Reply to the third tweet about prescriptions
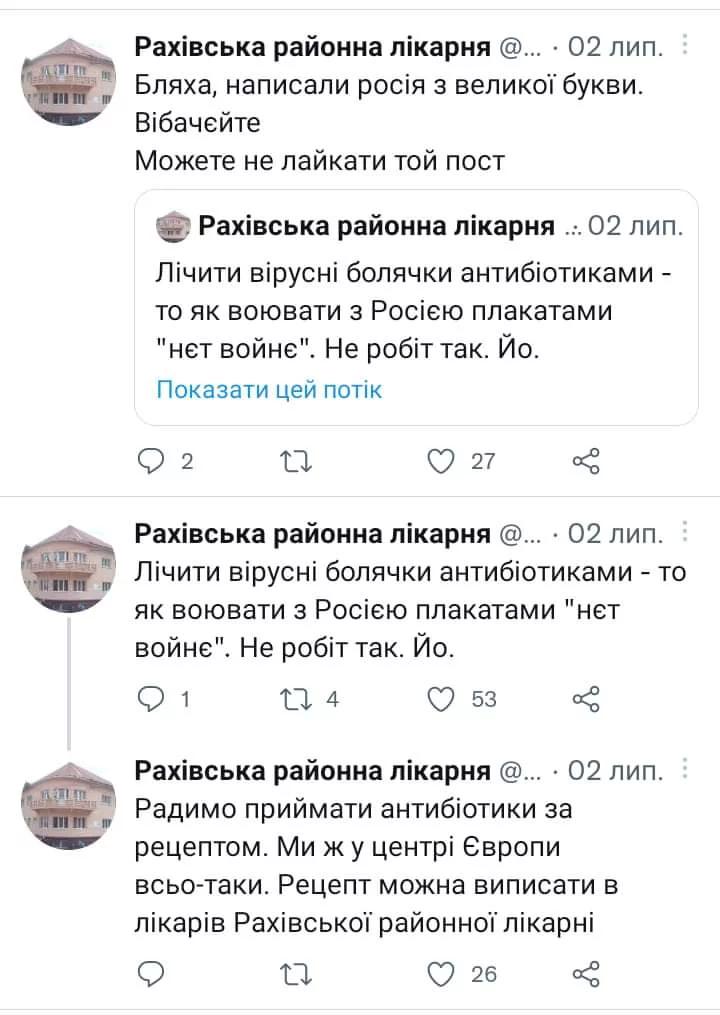 (150, 973)
